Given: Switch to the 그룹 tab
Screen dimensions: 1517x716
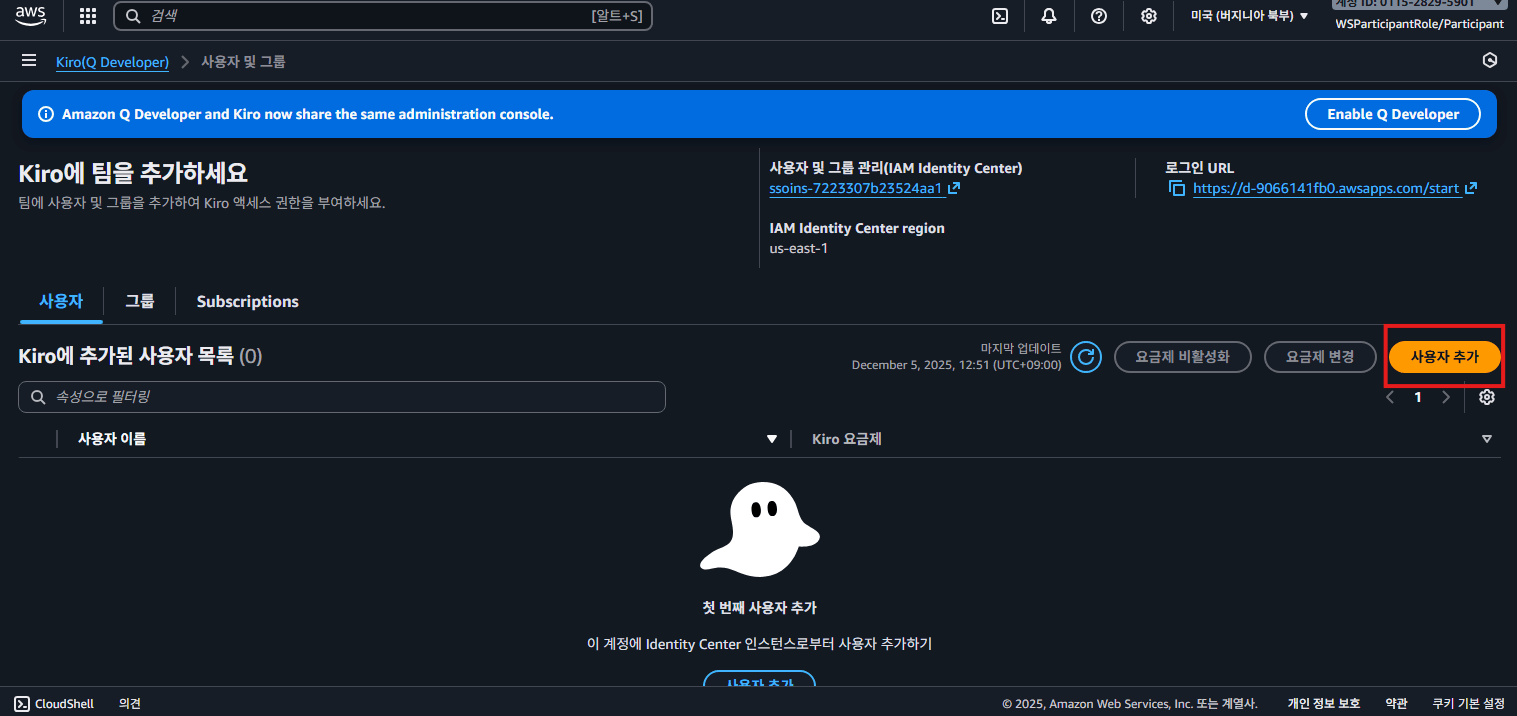Looking at the screenshot, I should click(140, 301).
